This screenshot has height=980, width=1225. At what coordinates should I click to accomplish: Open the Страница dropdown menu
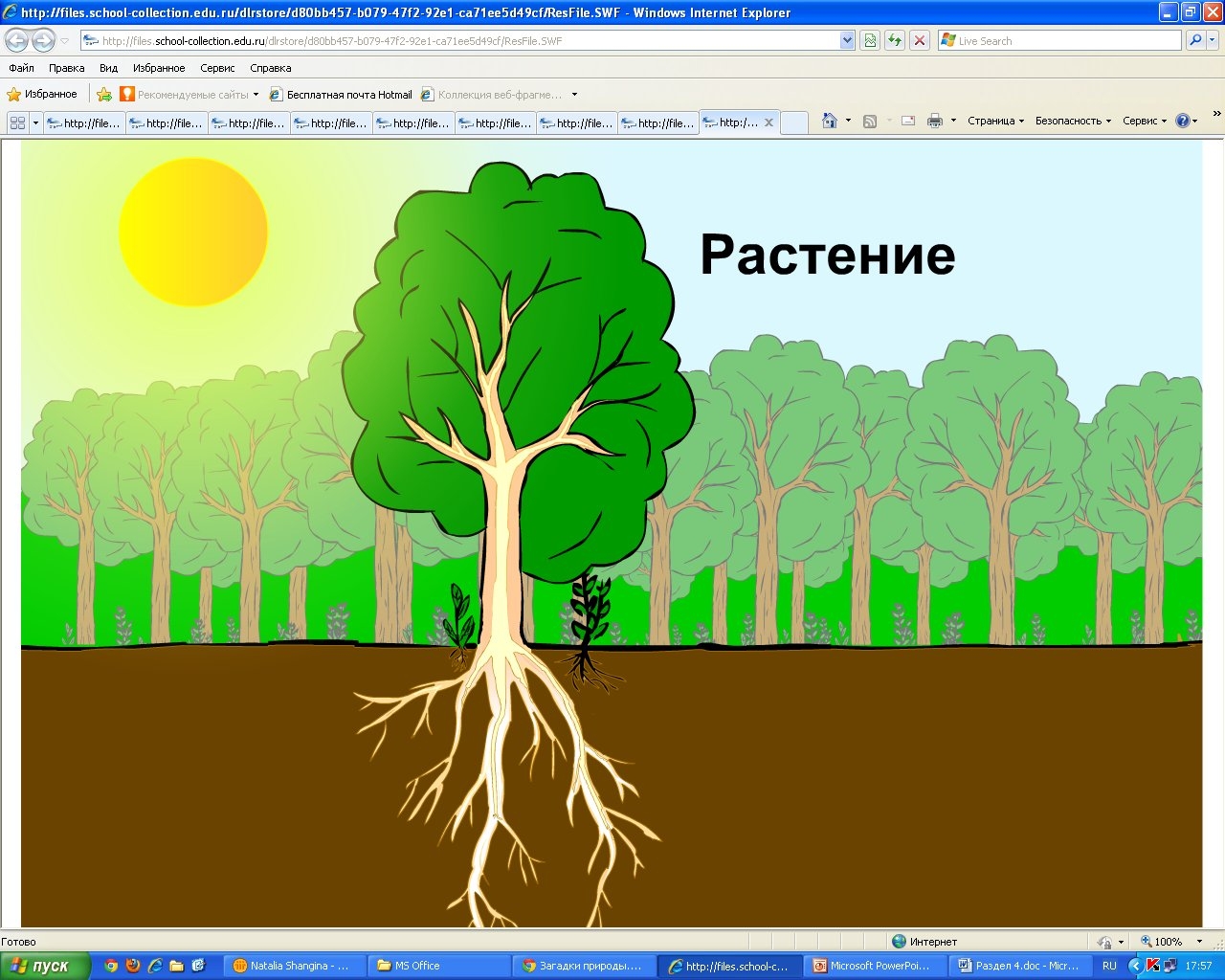pos(995,121)
